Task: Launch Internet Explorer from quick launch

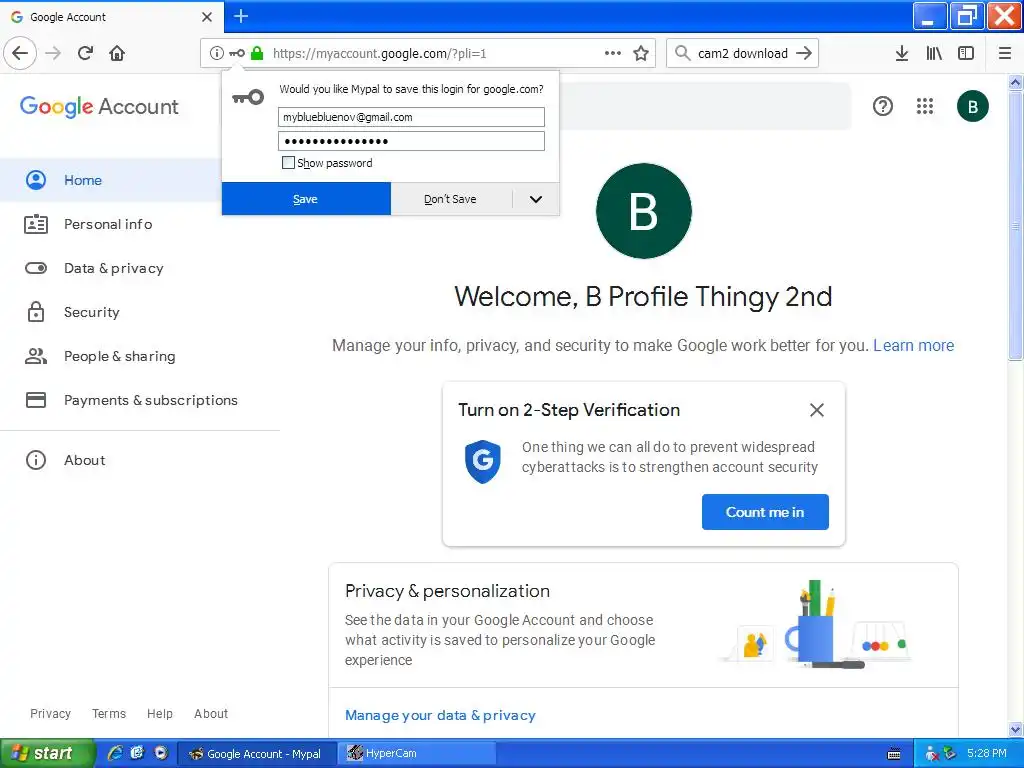Action: 115,753
